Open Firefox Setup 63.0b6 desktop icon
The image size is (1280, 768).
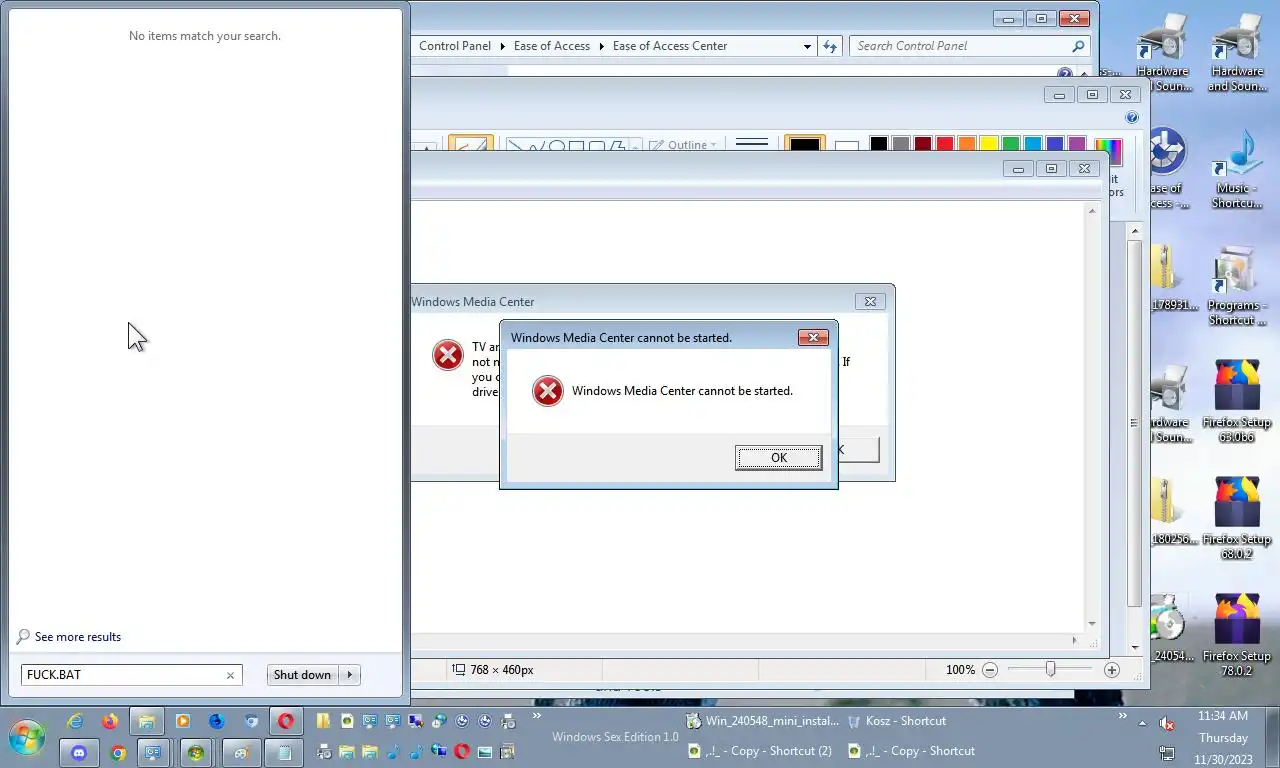coord(1237,400)
